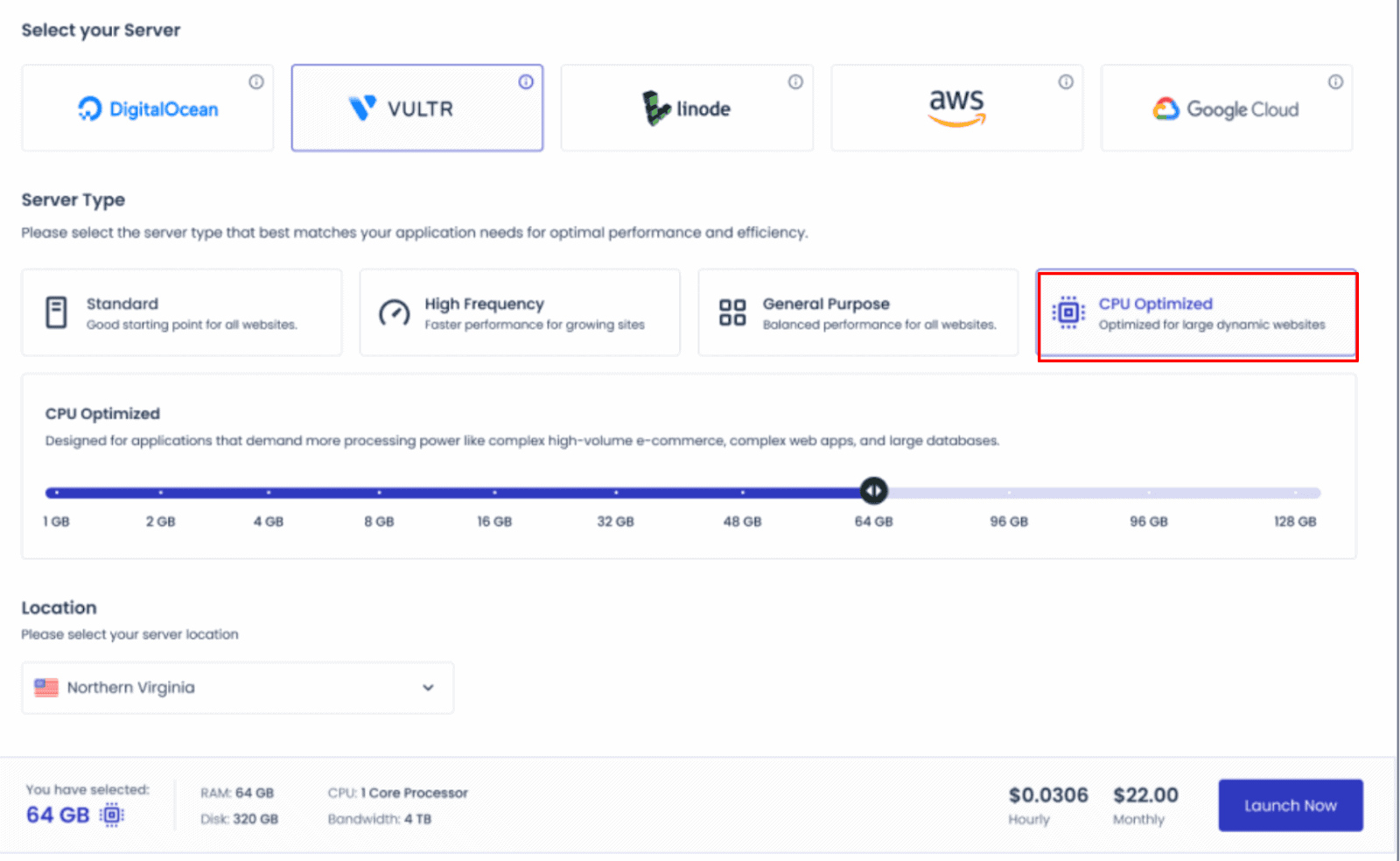Select the AWS server provider card

956,108
